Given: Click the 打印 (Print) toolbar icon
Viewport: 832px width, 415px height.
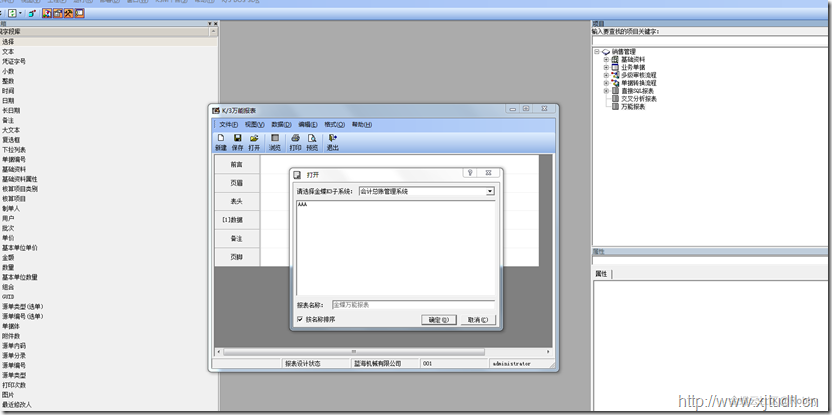Looking at the screenshot, I should click(295, 138).
